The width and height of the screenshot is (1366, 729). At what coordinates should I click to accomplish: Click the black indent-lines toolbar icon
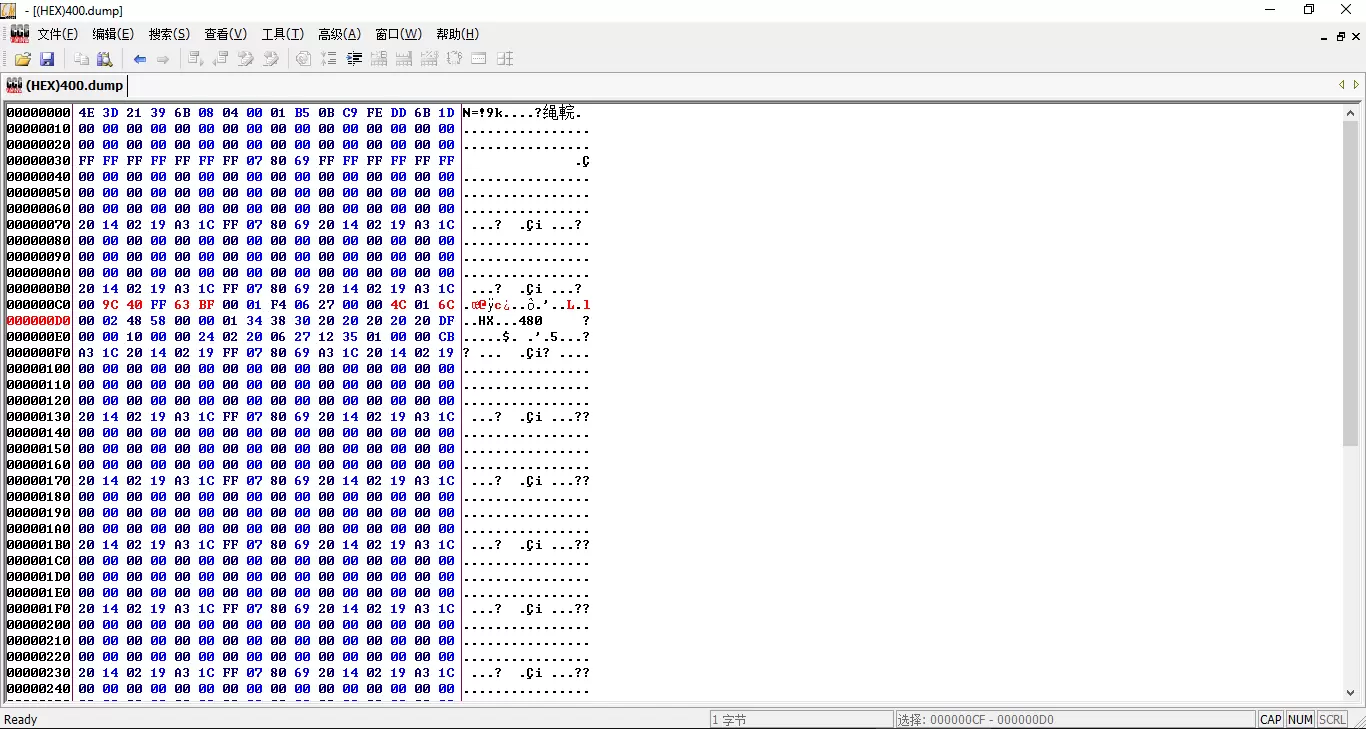click(x=354, y=59)
